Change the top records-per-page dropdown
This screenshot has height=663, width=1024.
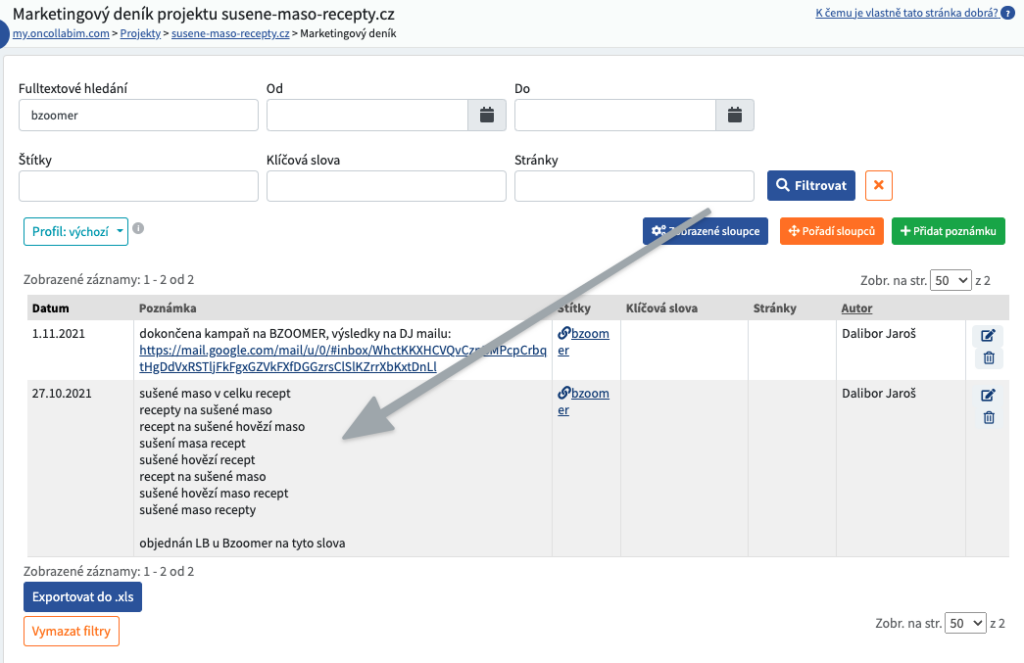[x=950, y=281]
